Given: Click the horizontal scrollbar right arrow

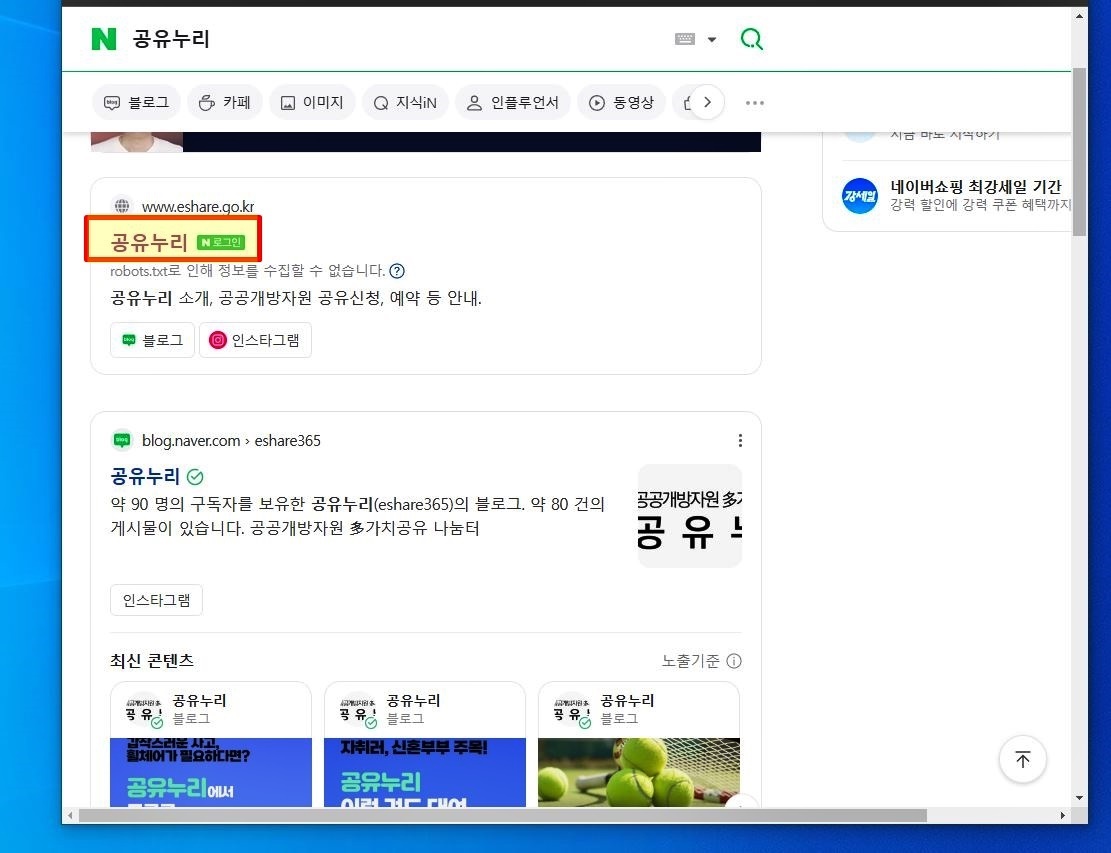Looking at the screenshot, I should click(x=1062, y=815).
